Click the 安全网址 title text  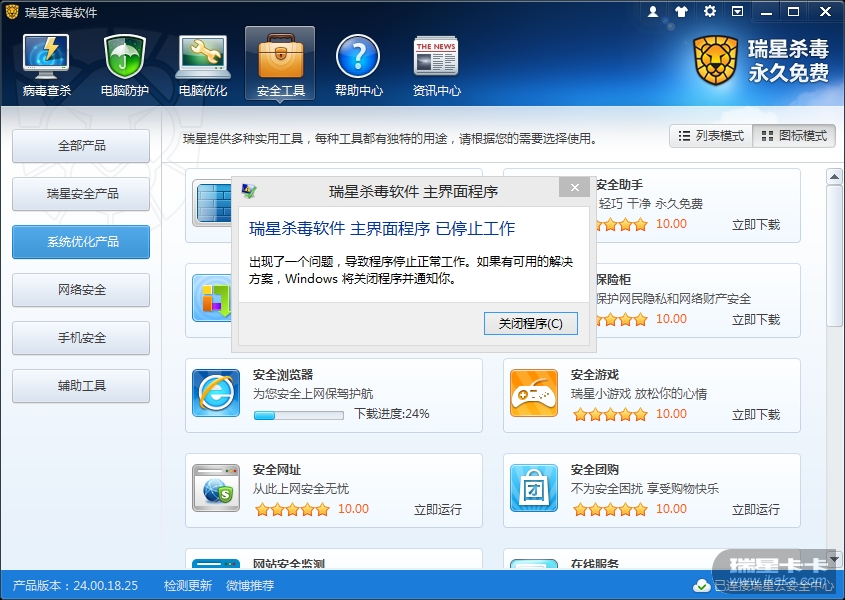click(x=277, y=470)
